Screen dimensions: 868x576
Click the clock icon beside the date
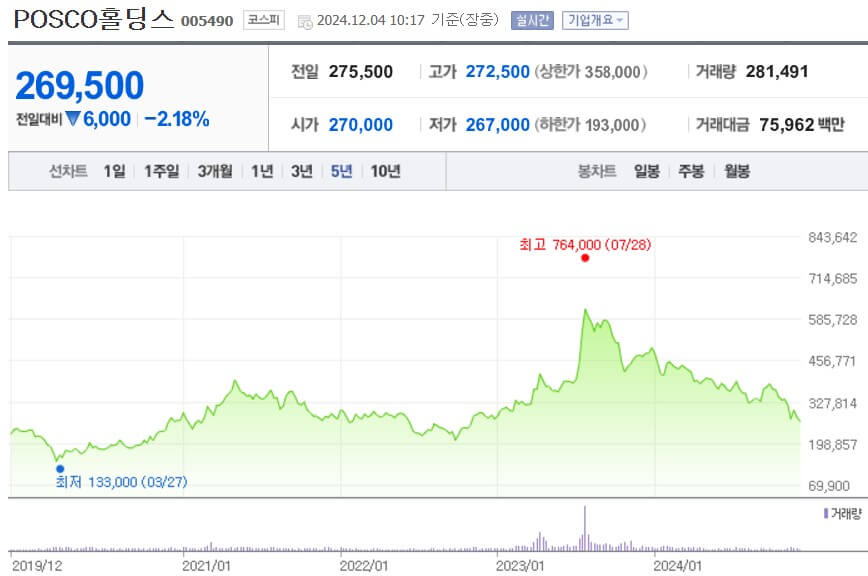tap(305, 22)
